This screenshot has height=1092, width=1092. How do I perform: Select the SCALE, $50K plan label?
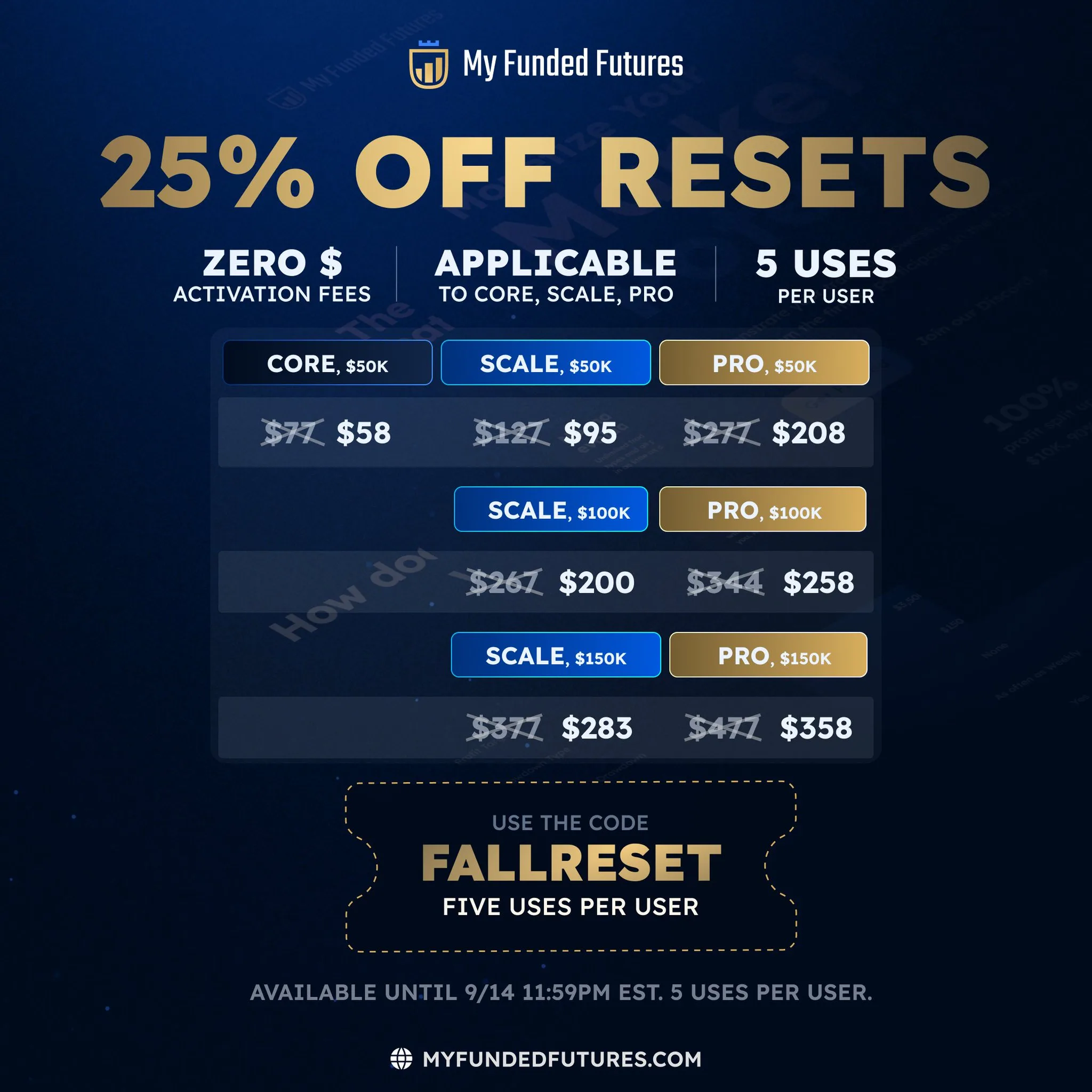tap(545, 363)
